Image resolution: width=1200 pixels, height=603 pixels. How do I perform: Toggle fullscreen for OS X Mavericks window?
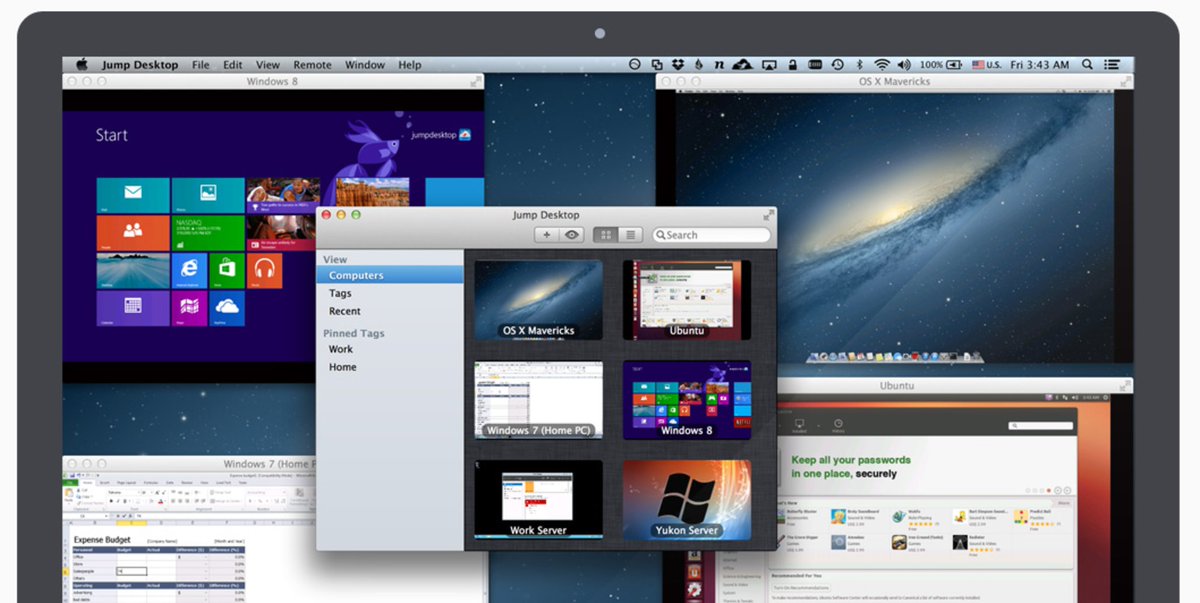point(1124,81)
